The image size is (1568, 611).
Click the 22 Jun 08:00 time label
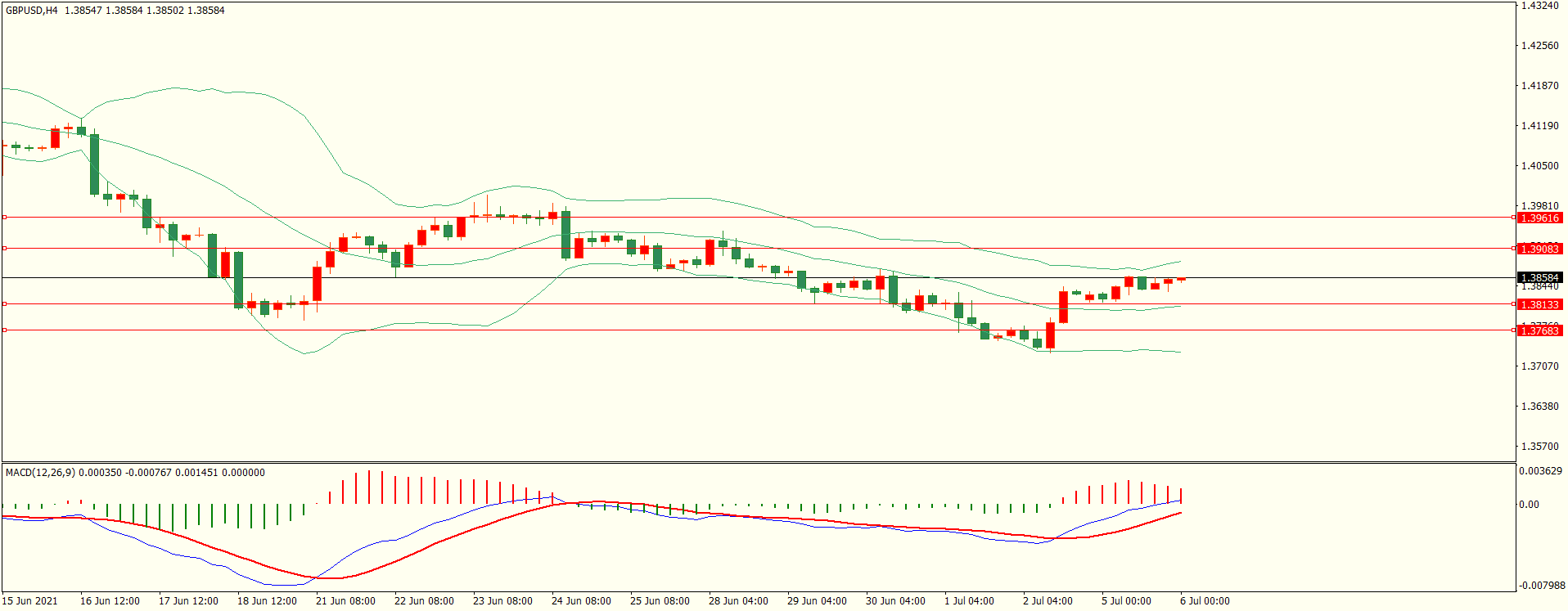click(x=424, y=601)
